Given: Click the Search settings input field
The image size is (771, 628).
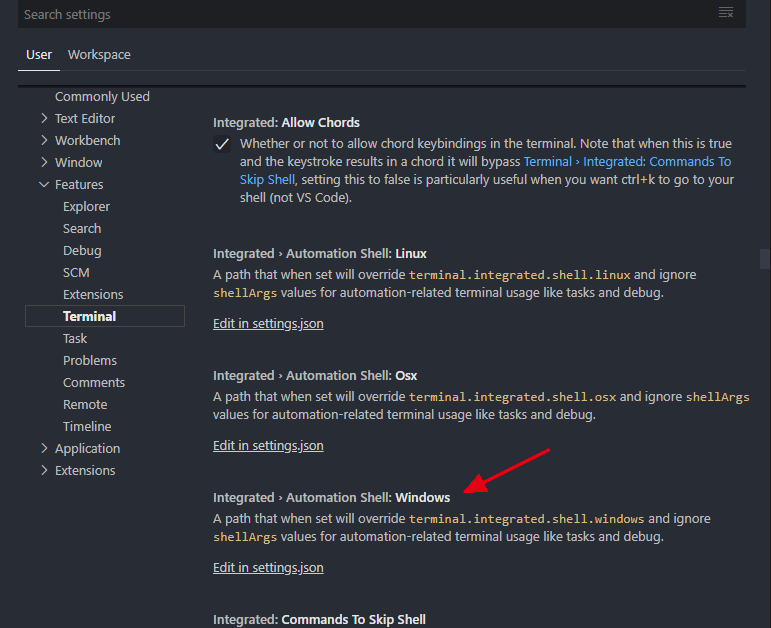Looking at the screenshot, I should [x=364, y=14].
